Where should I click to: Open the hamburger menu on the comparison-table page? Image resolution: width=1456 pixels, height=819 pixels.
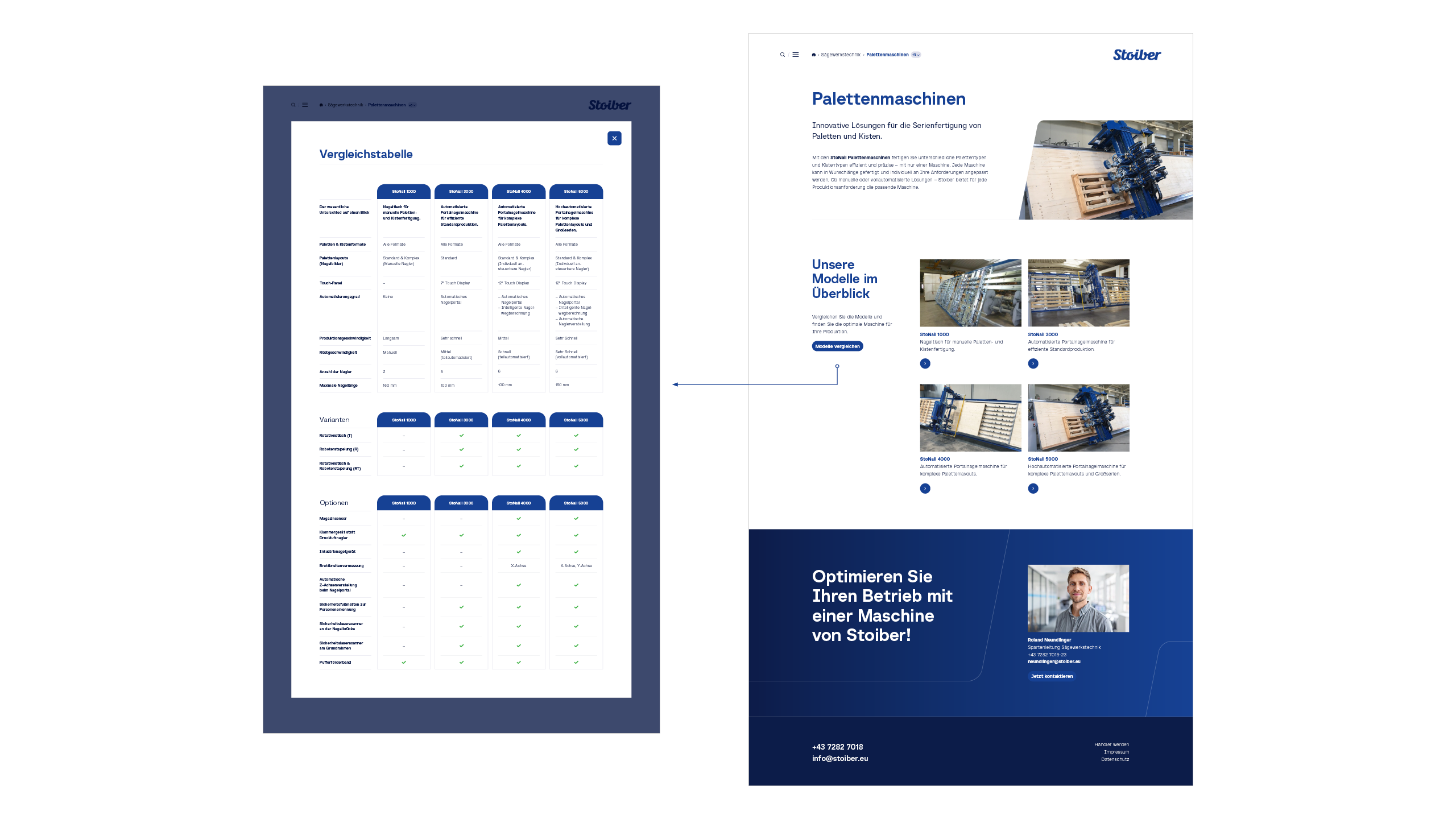point(305,105)
